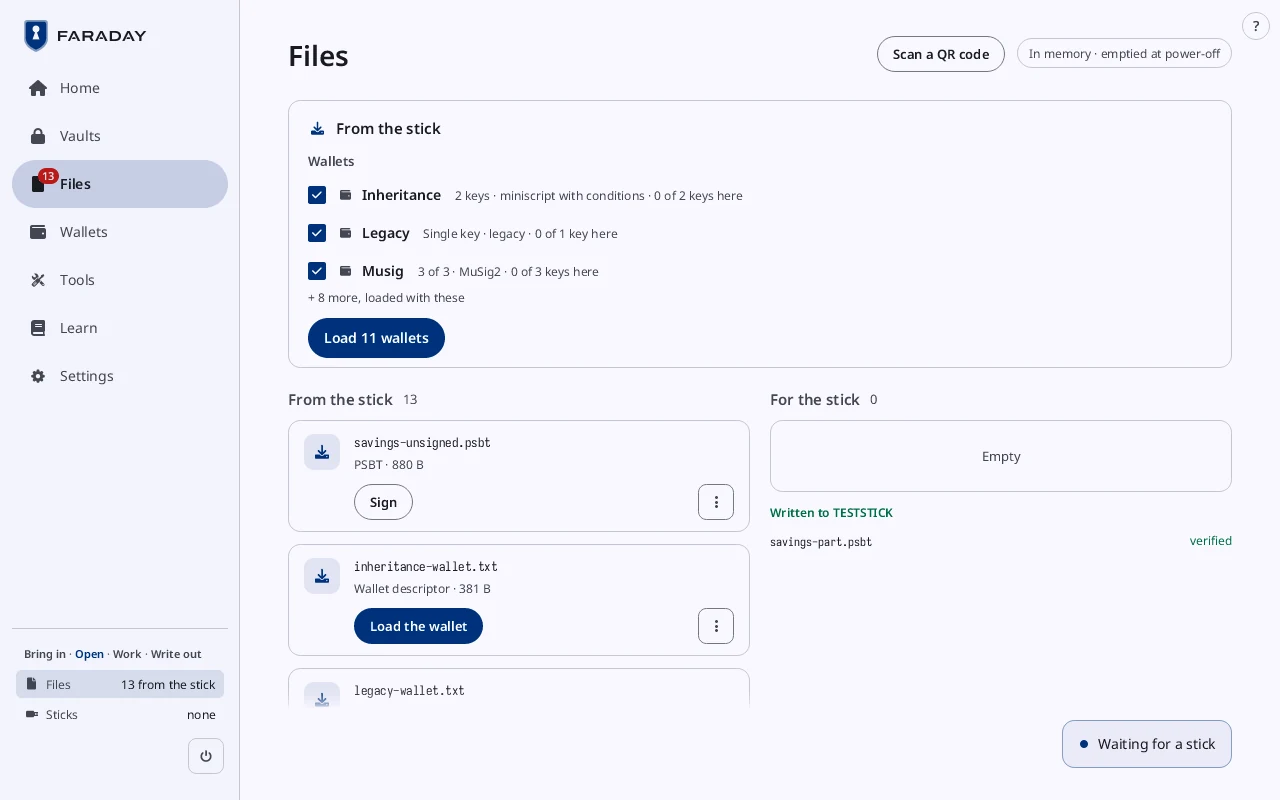Click the Faraday shield logo
This screenshot has height=800, width=1280.
click(36, 36)
